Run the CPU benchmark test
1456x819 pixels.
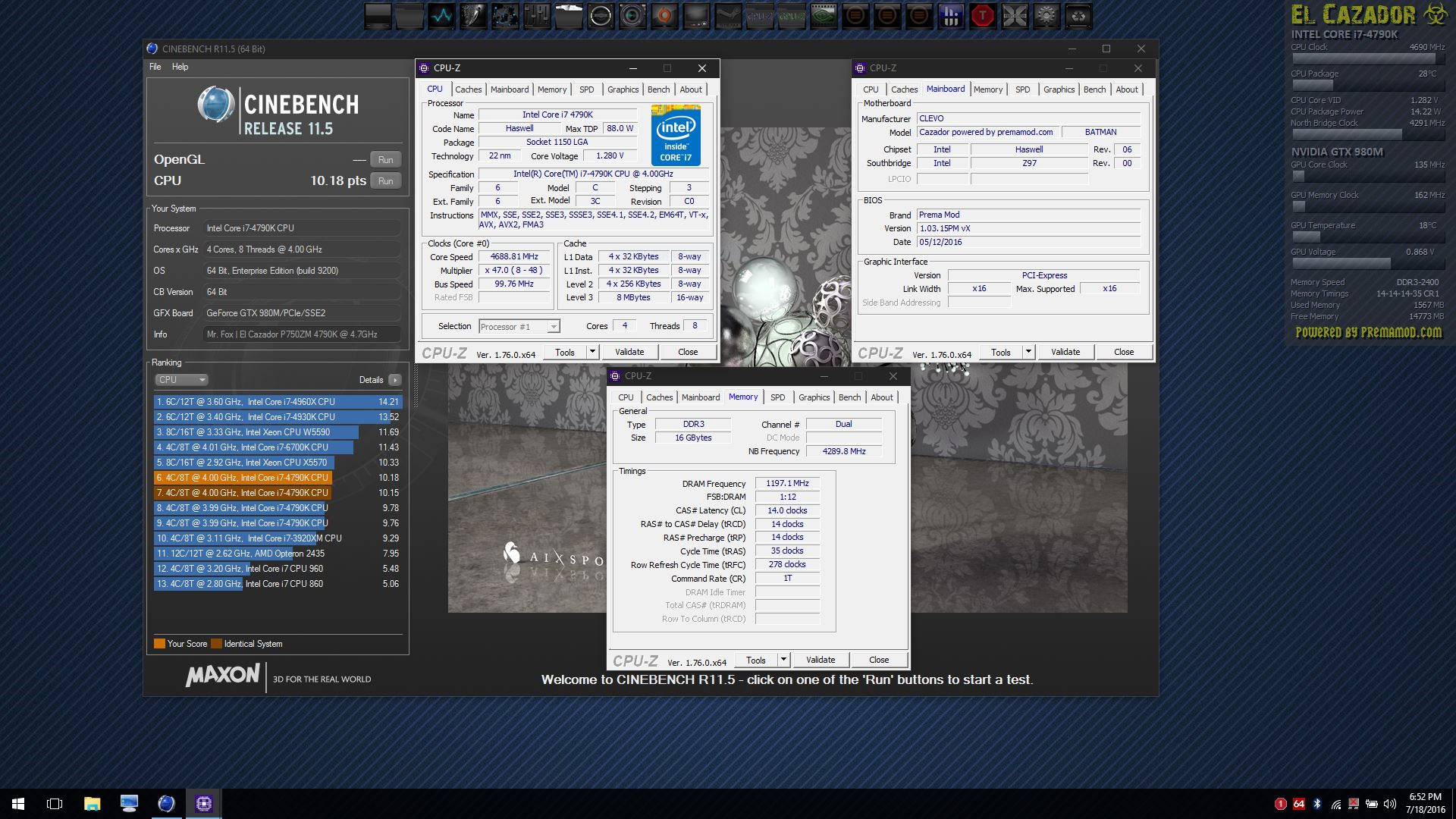385,180
